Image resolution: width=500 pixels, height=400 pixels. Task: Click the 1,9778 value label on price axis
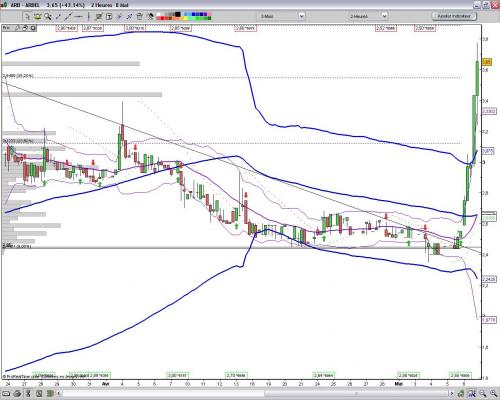(489, 320)
